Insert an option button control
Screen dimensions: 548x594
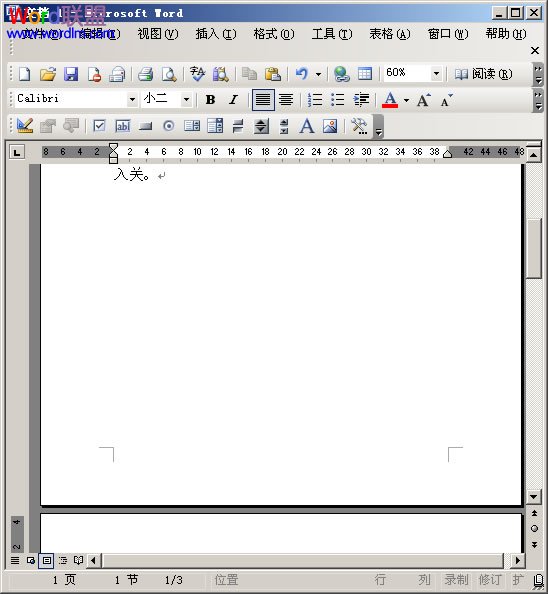tap(169, 126)
